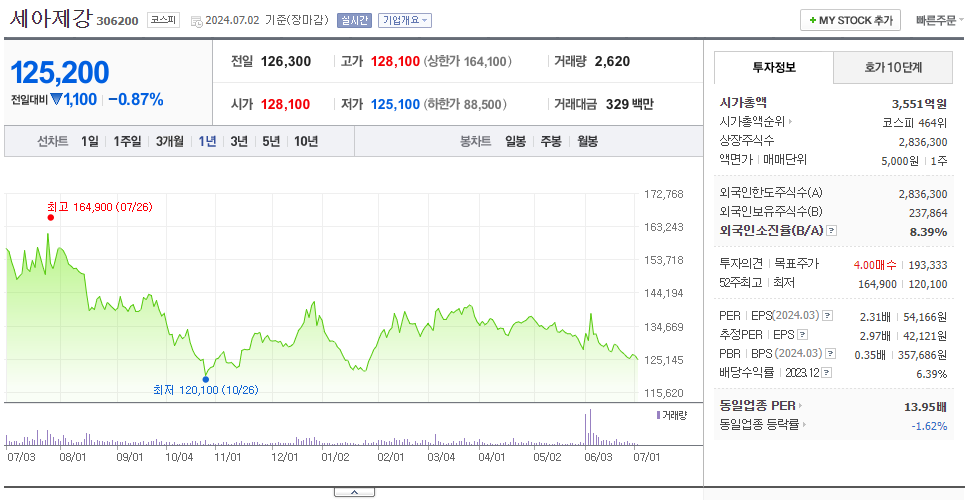Open the 기업개요 dropdown
This screenshot has height=500, width=968.
pos(405,20)
